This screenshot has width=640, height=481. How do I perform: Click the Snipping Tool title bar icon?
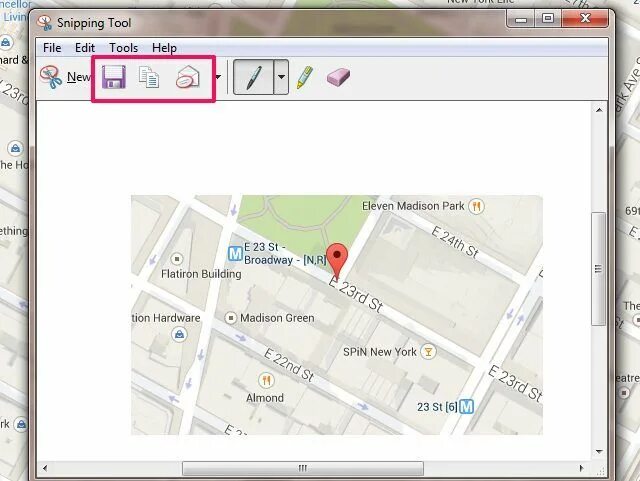click(x=44, y=23)
